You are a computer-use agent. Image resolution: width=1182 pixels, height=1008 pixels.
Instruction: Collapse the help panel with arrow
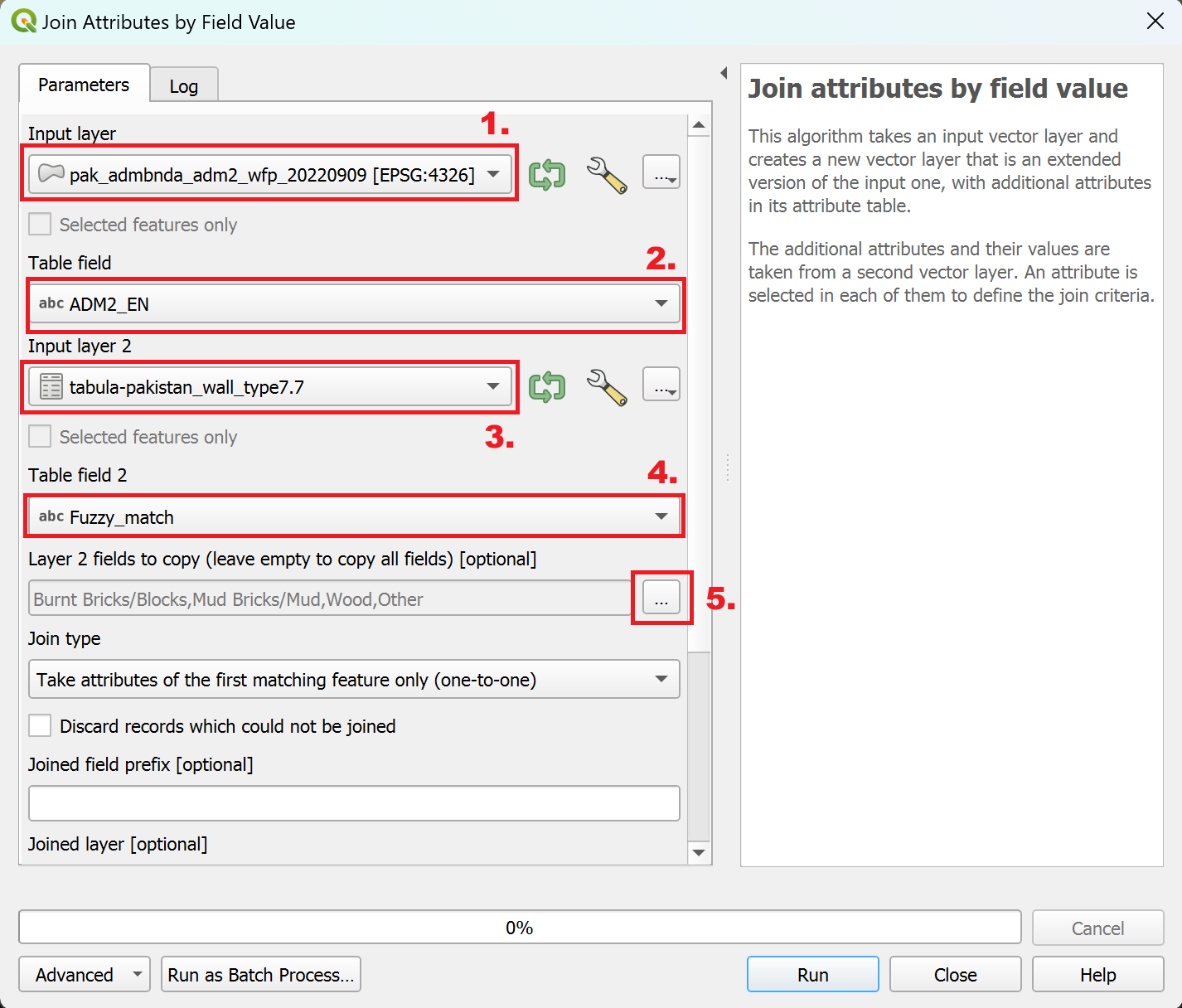pos(724,73)
